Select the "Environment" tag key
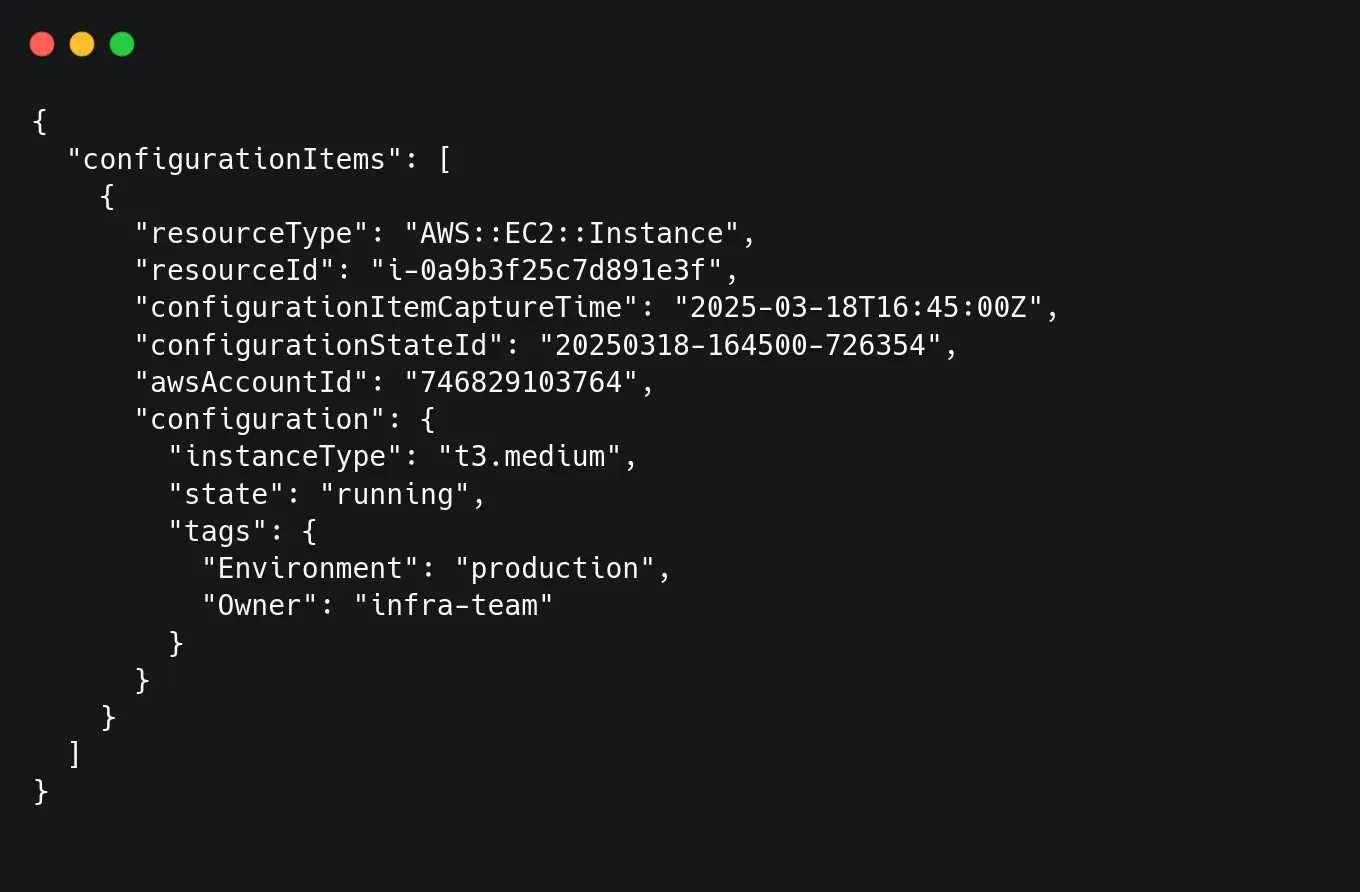This screenshot has width=1360, height=892. pos(310,568)
